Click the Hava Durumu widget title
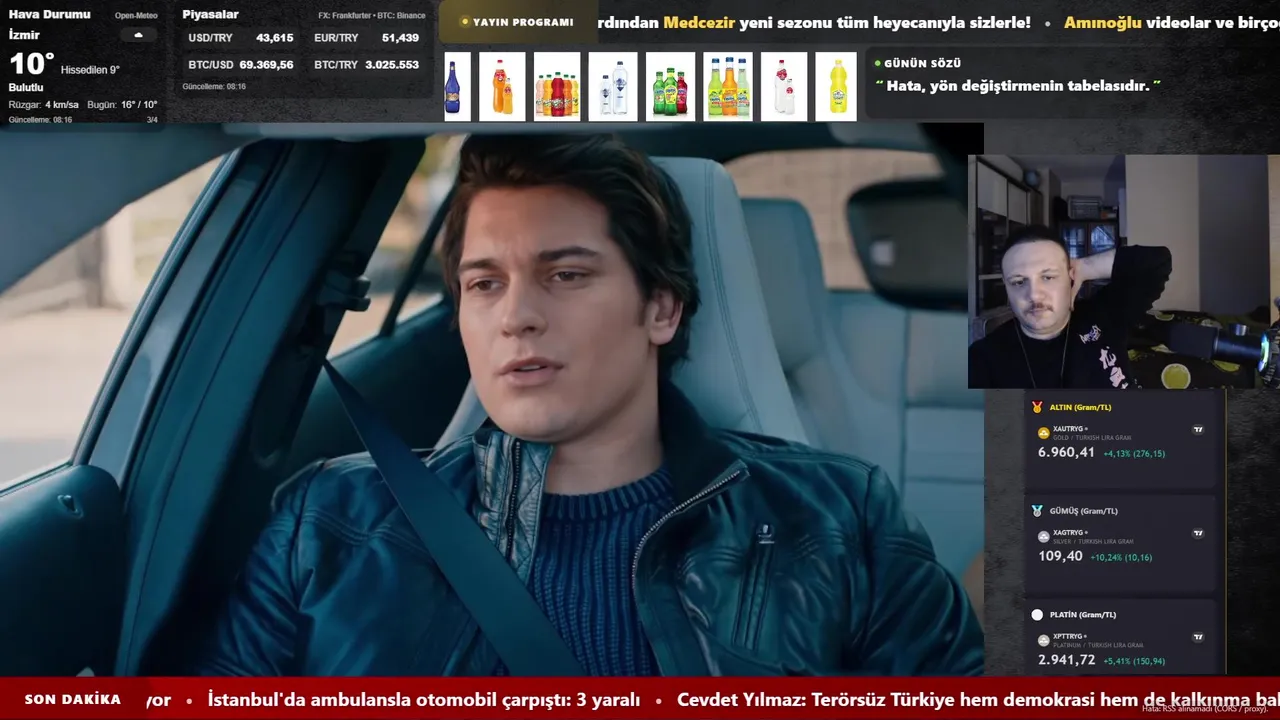The image size is (1280, 720). 50,15
